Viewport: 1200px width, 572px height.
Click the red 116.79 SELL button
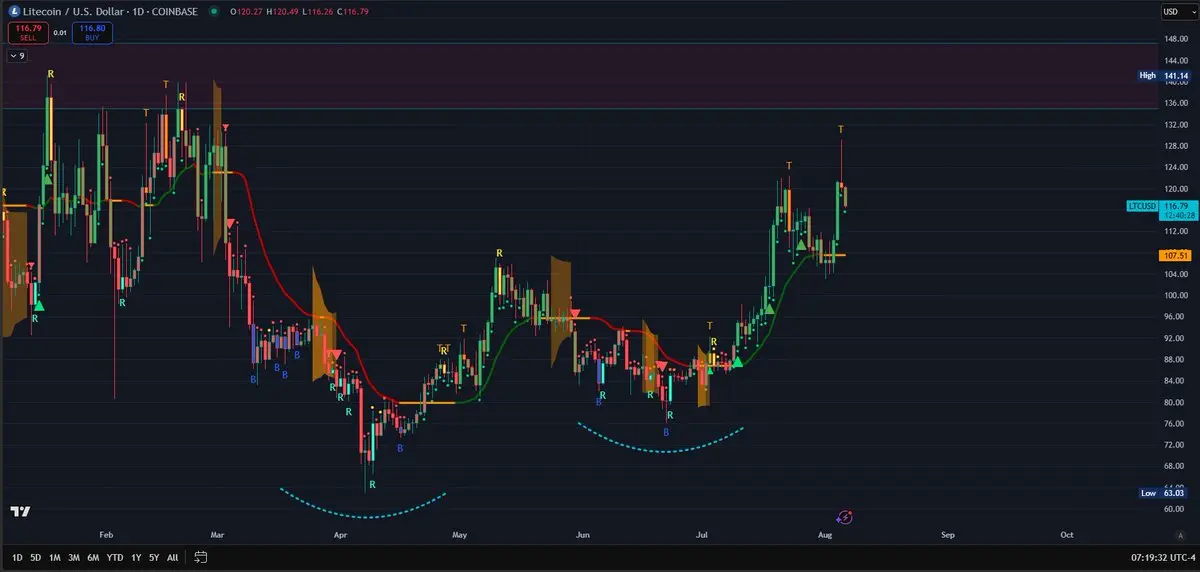point(28,33)
